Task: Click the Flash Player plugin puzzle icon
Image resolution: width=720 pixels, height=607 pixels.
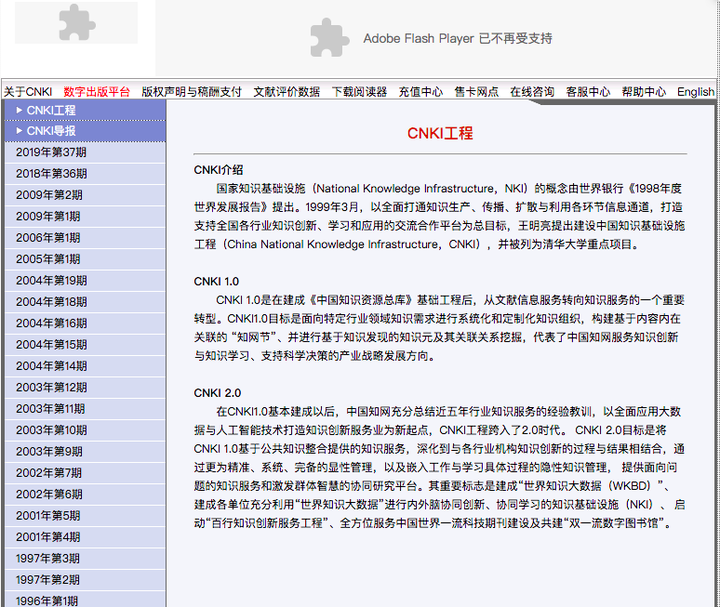Action: click(x=329, y=38)
